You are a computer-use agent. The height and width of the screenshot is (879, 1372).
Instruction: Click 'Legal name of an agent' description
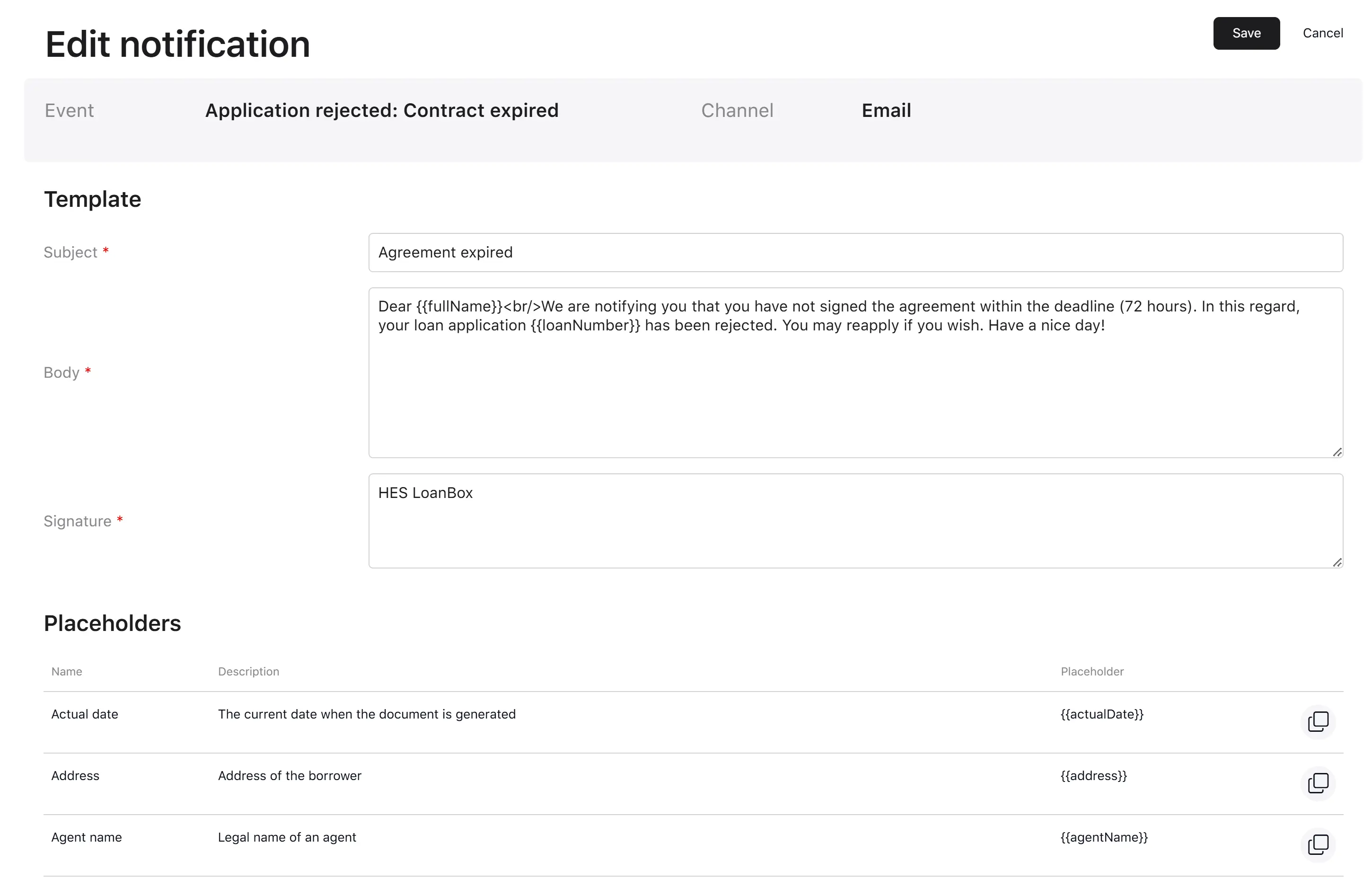point(287,837)
